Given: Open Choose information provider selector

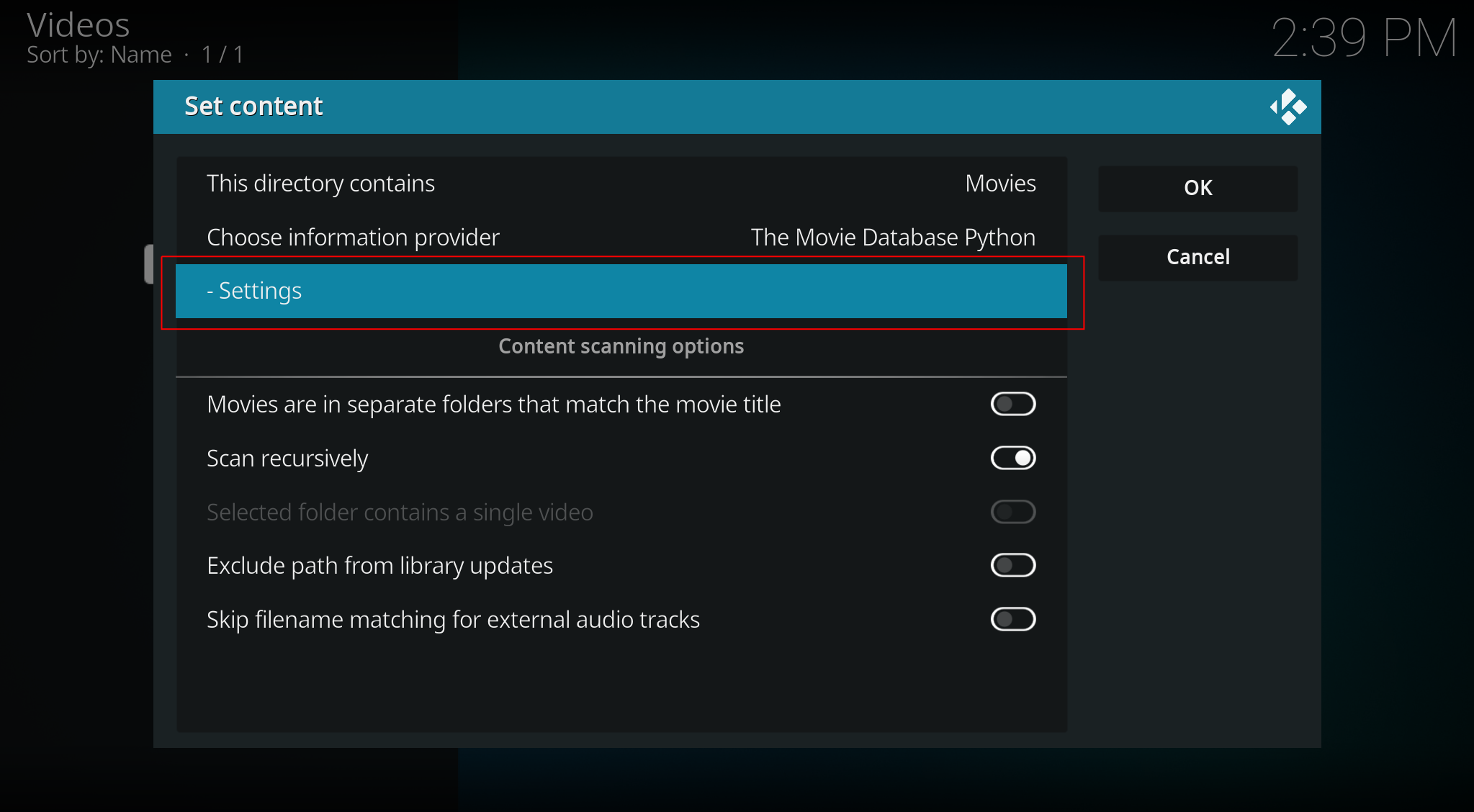Looking at the screenshot, I should click(353, 238).
